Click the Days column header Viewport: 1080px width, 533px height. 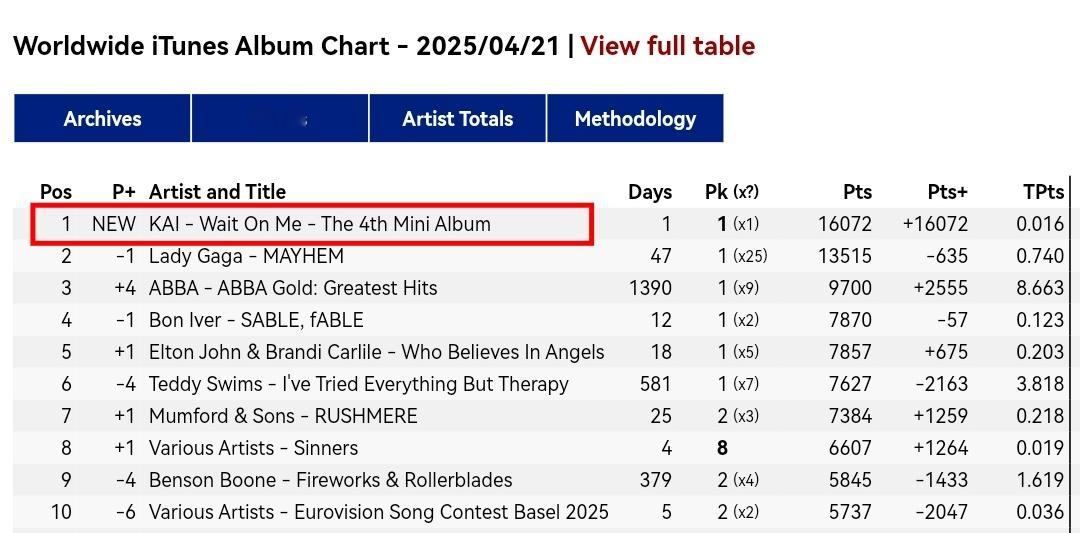click(650, 191)
